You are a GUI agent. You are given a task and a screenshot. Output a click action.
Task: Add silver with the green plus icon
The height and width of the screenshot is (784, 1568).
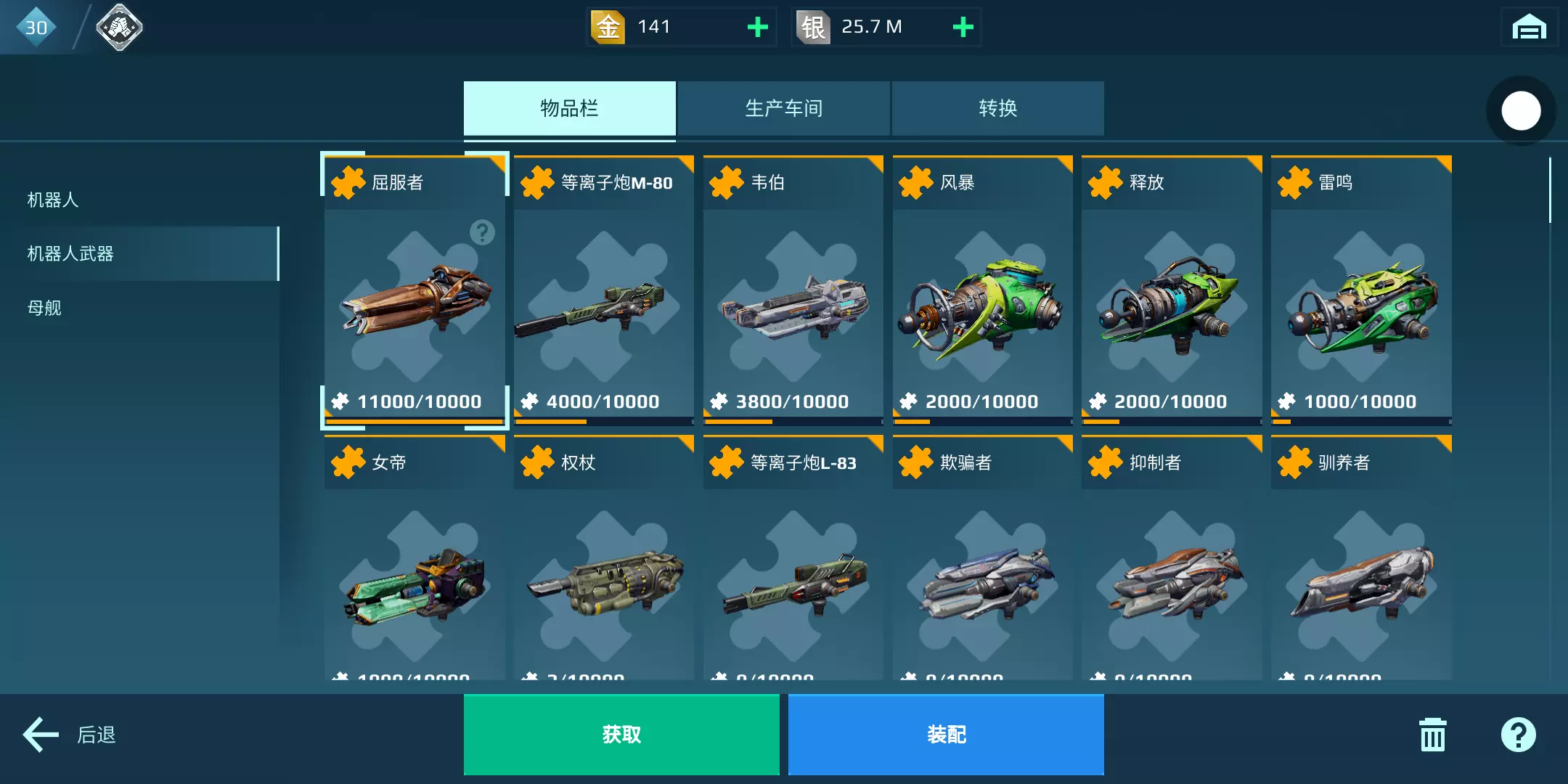pos(963,28)
